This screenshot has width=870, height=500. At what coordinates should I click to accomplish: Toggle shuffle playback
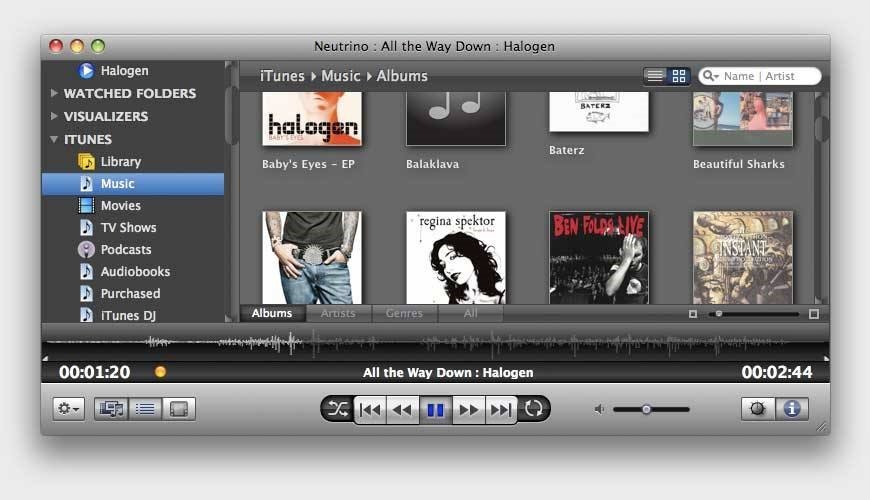pos(337,410)
